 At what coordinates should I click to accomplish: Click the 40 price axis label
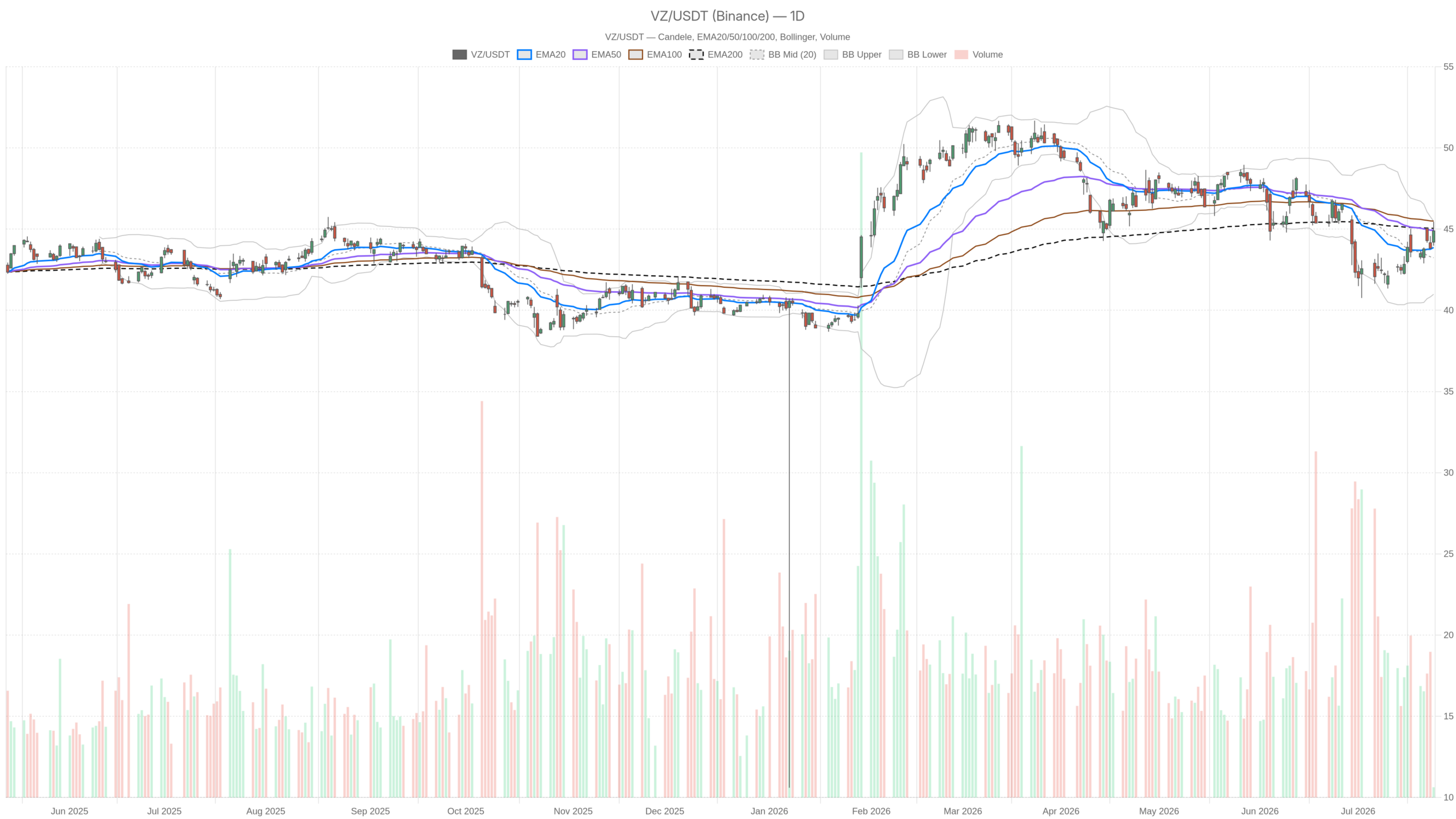1448,310
